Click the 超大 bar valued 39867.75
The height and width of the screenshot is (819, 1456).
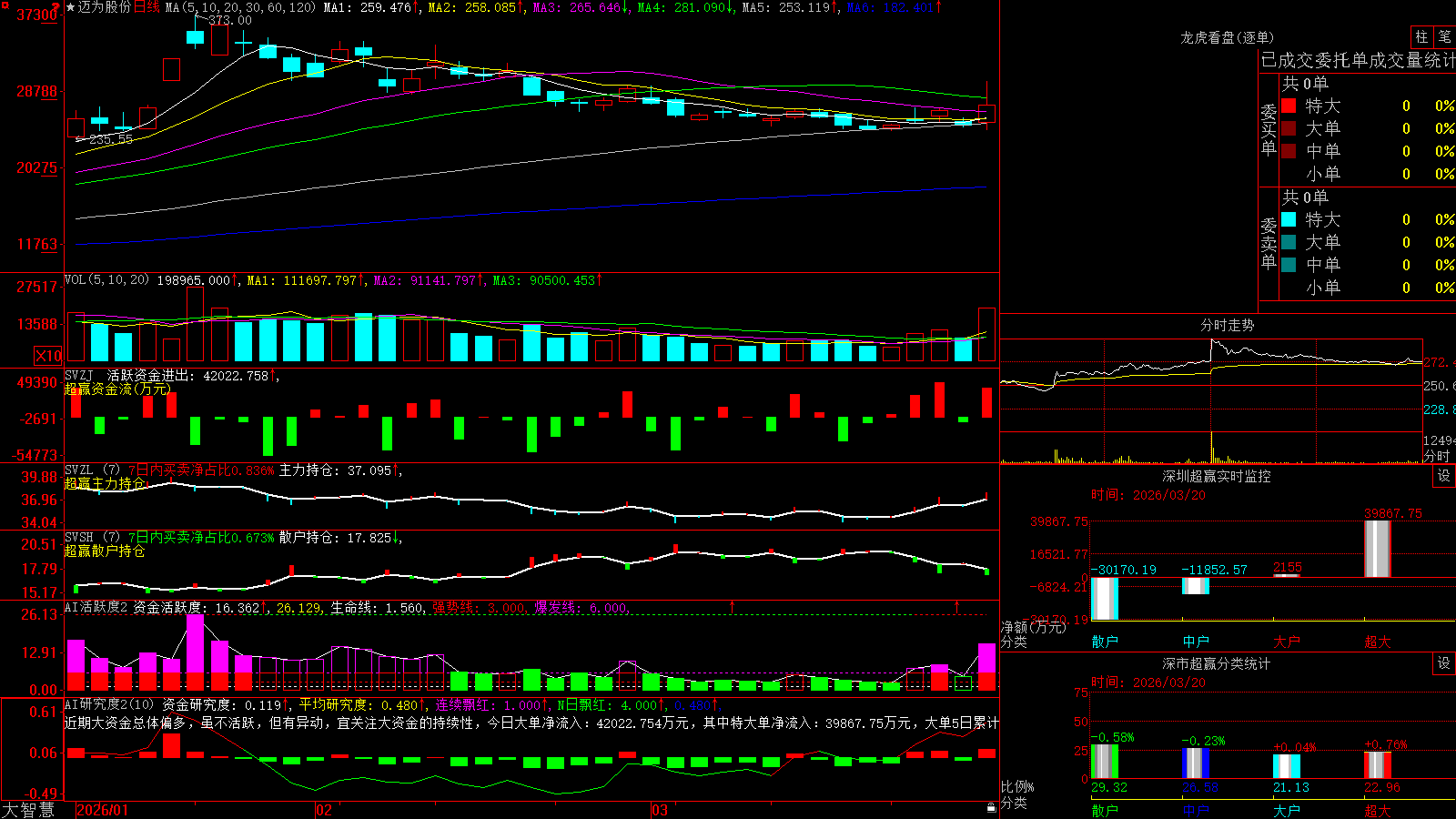(1378, 549)
